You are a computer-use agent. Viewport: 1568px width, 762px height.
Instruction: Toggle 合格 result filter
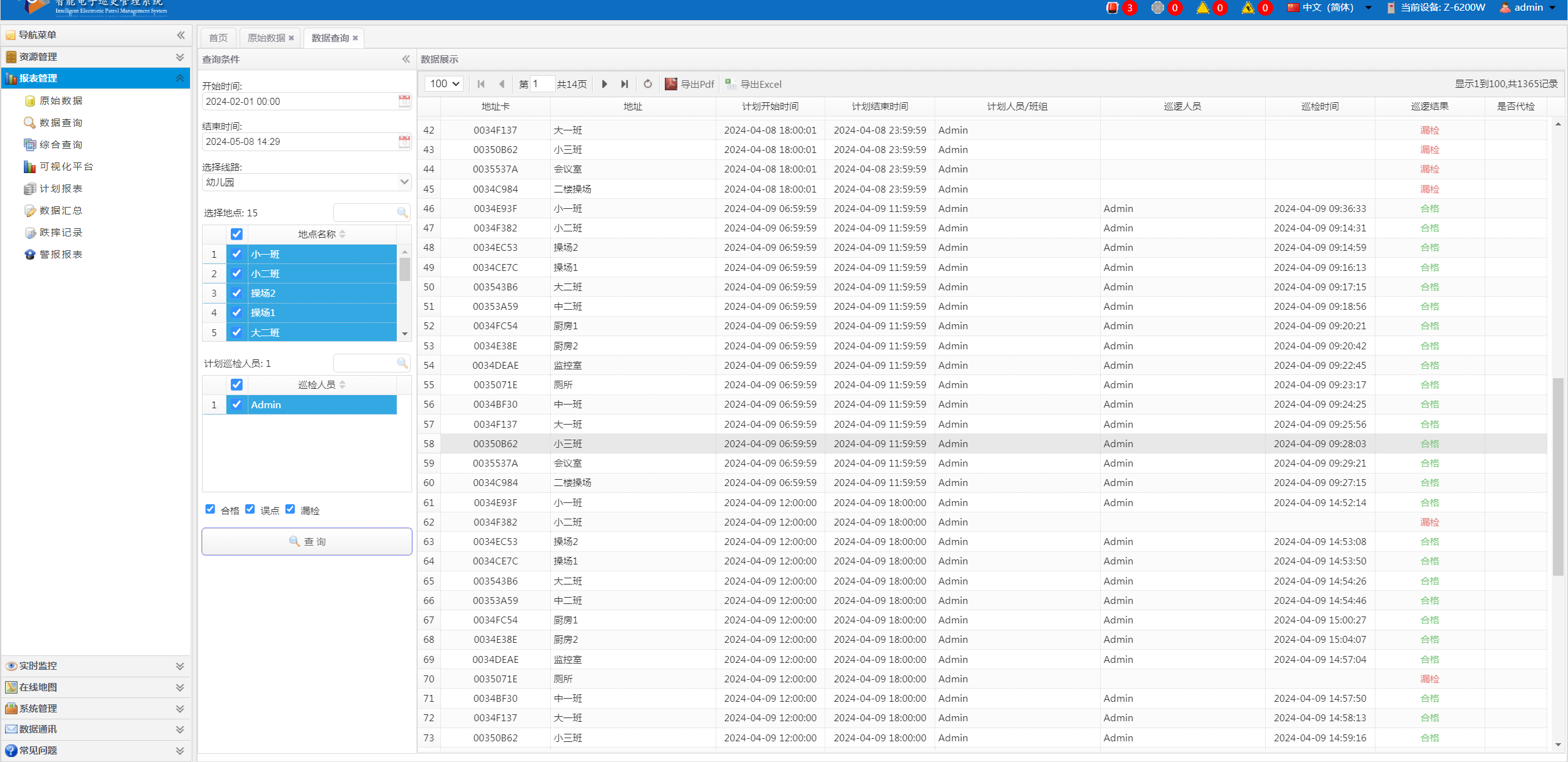tap(210, 509)
